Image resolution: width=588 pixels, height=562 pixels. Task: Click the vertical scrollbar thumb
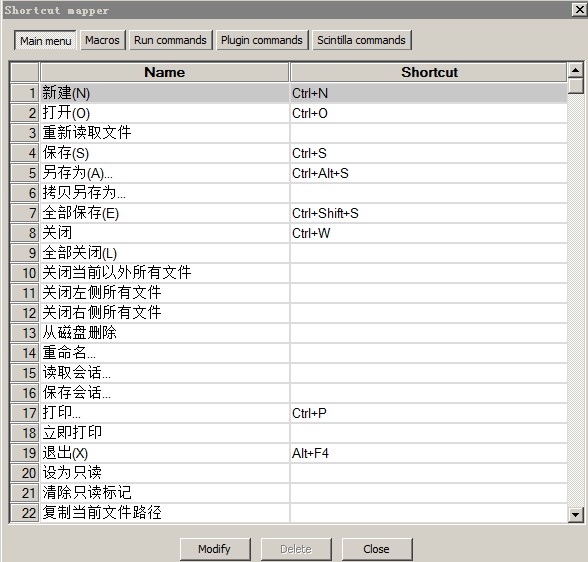point(575,85)
